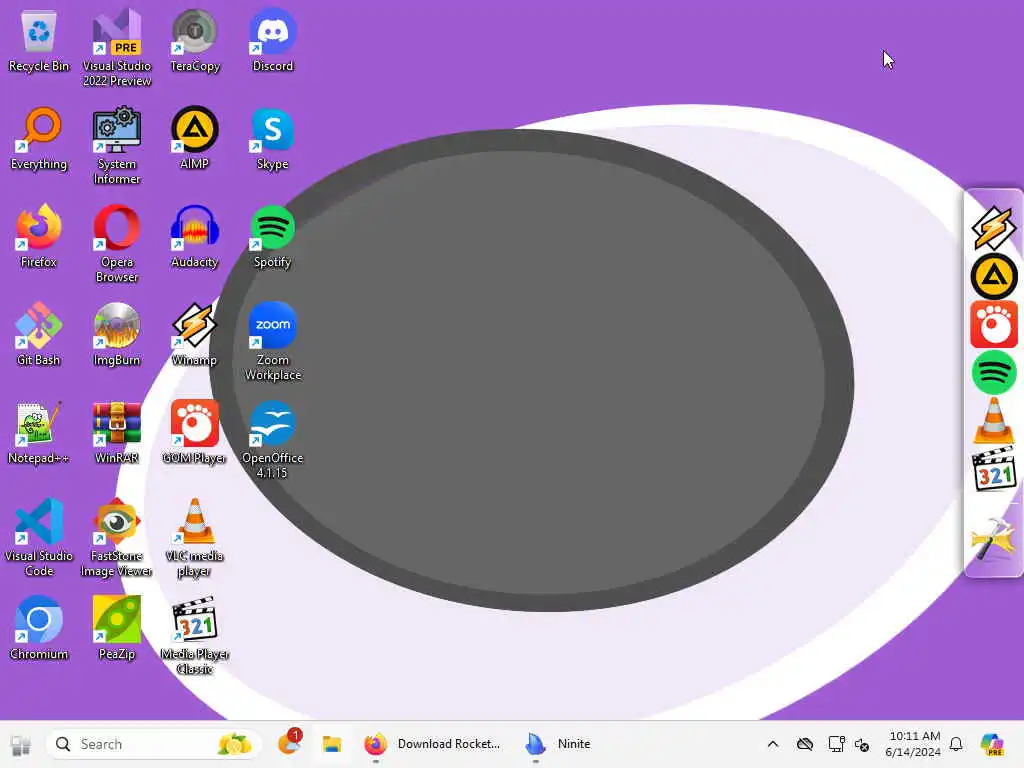
Task: Select the Spotify desktop shortcut with label
Action: click(x=272, y=236)
